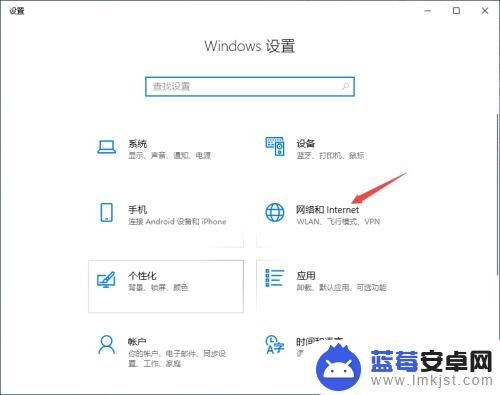Select the 帐户 settings title
The image size is (500, 395).
coord(137,342)
